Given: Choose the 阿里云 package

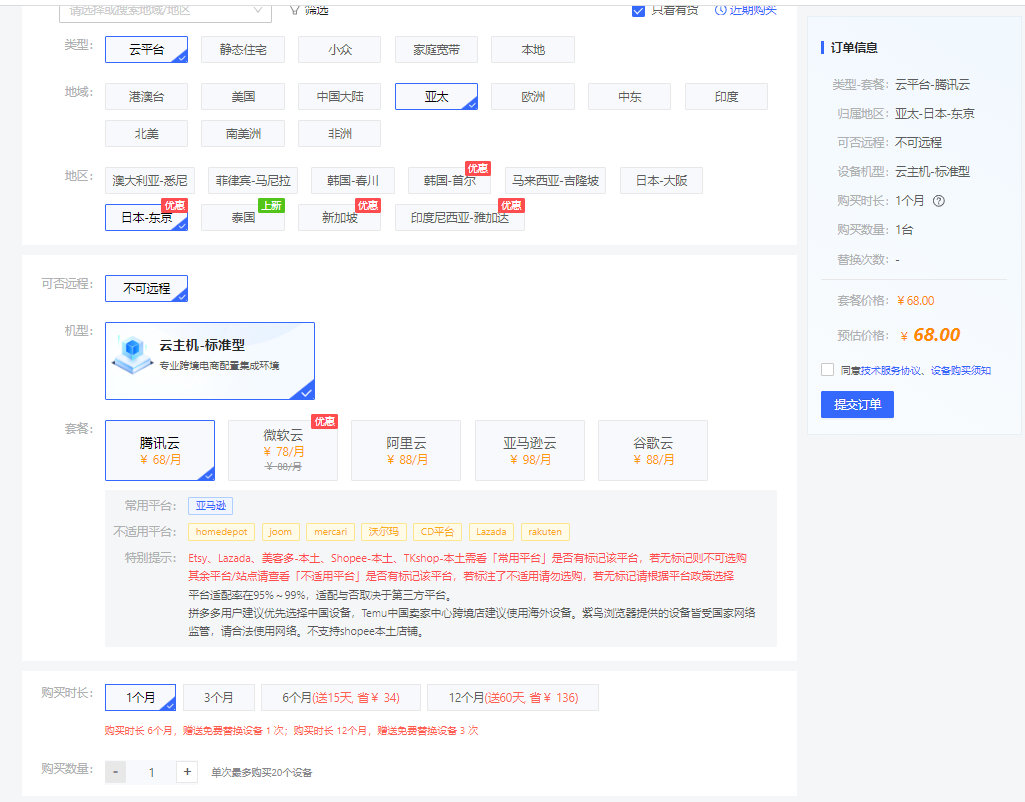Looking at the screenshot, I should 406,450.
